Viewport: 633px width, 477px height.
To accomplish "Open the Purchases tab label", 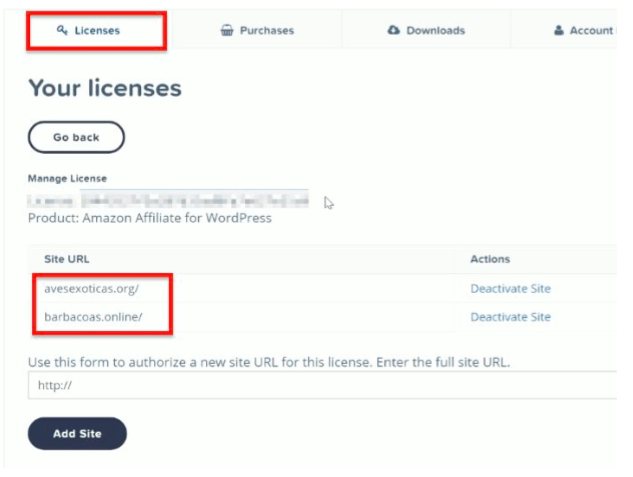I will pos(267,31).
